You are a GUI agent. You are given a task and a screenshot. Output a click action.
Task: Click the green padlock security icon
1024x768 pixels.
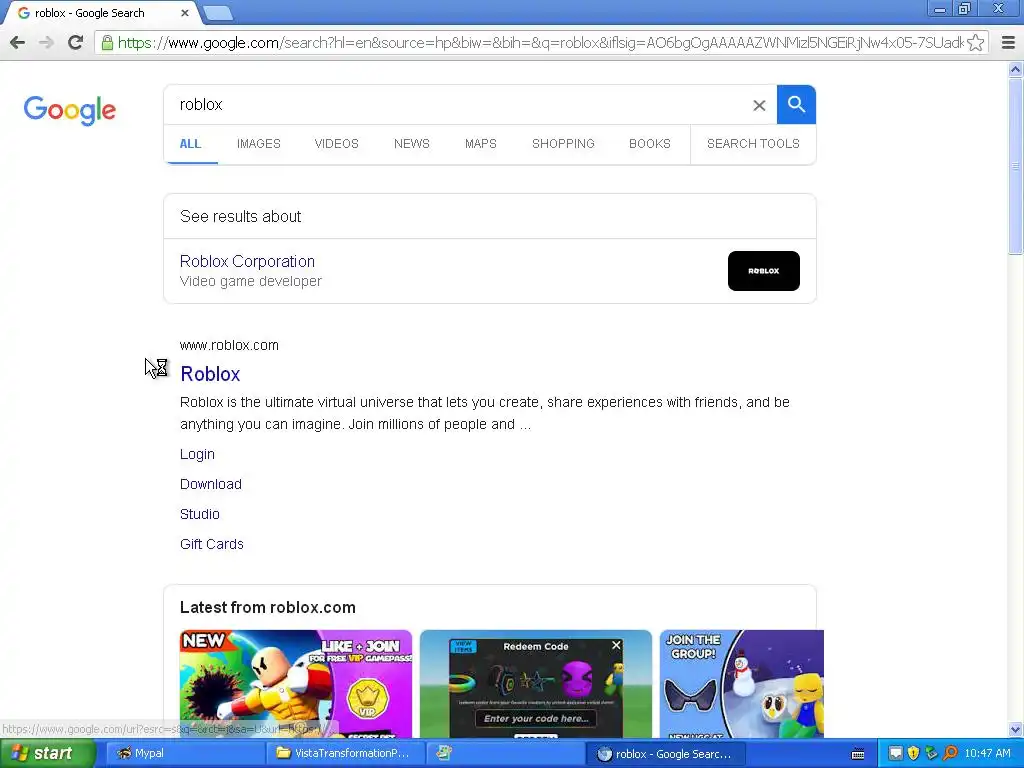click(106, 43)
